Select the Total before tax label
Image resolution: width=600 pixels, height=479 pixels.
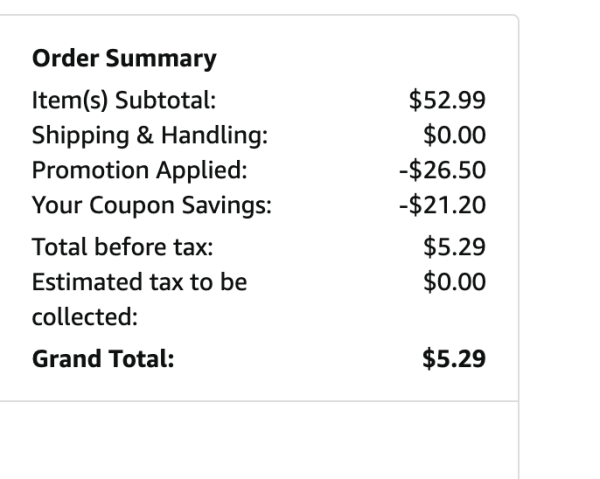pos(122,247)
